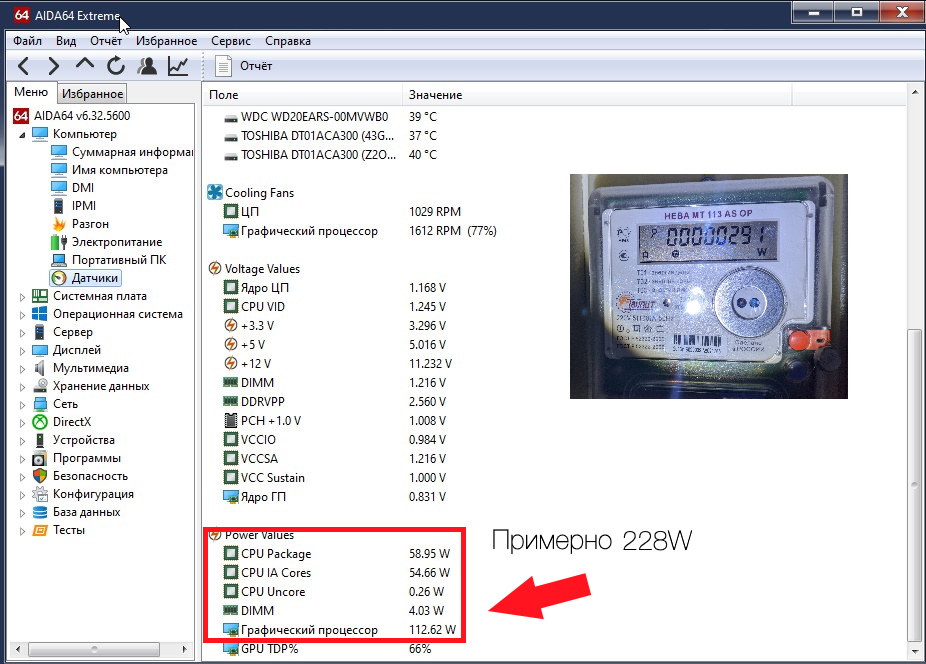Expand the Системная плата node
The width and height of the screenshot is (926, 664).
coord(22,297)
